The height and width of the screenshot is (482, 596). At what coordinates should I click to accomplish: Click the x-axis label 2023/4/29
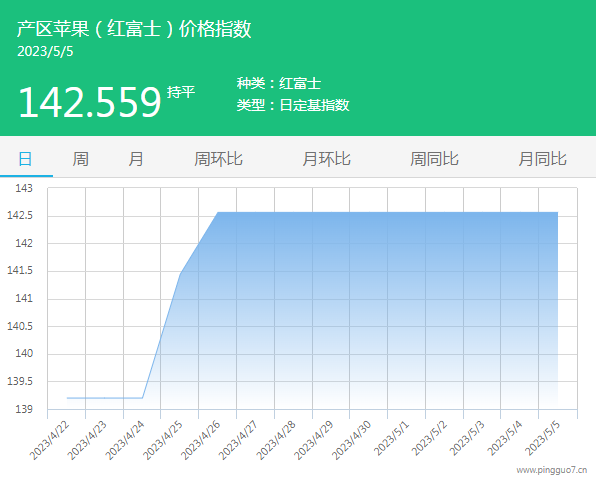click(x=314, y=440)
